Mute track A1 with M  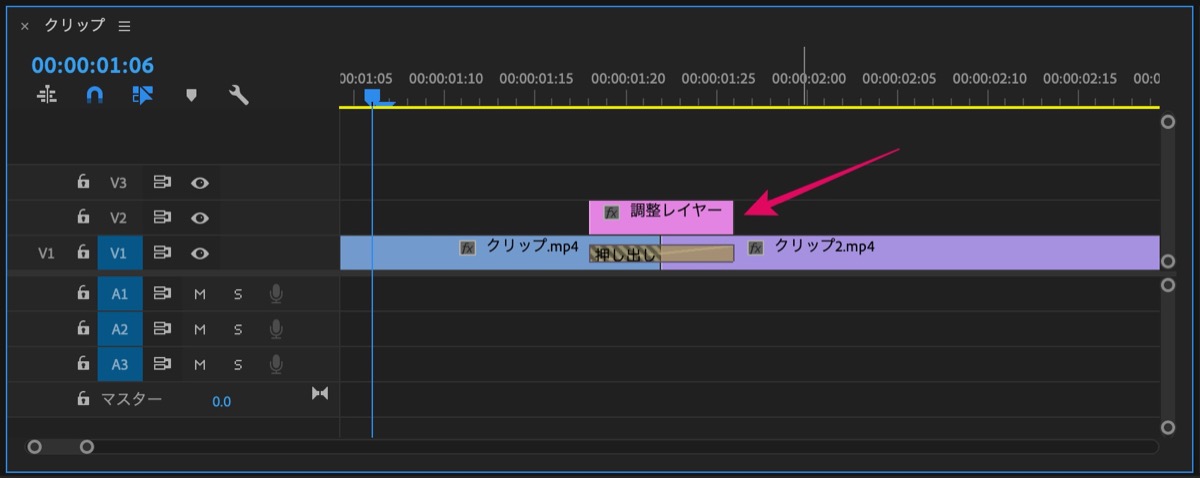pos(200,294)
